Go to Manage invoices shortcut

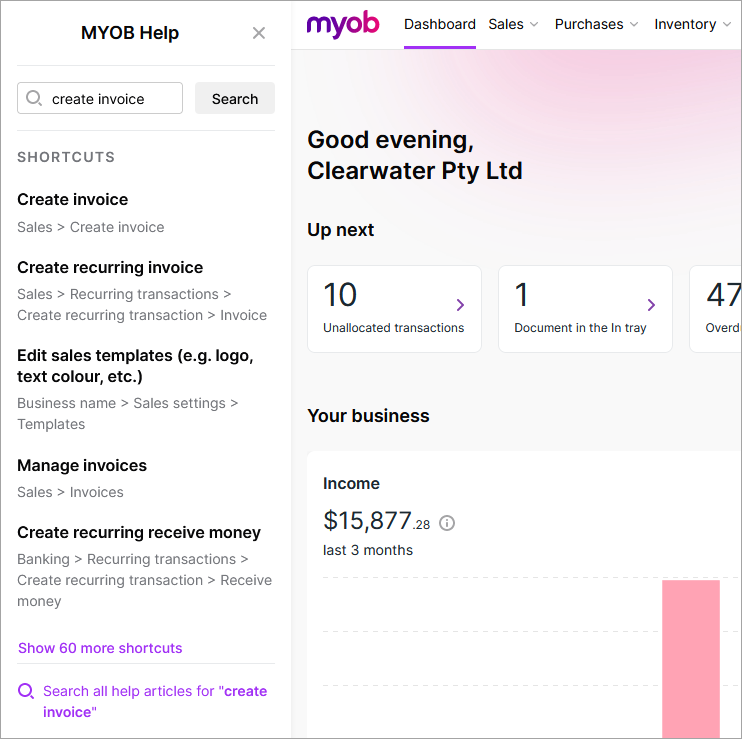[82, 465]
